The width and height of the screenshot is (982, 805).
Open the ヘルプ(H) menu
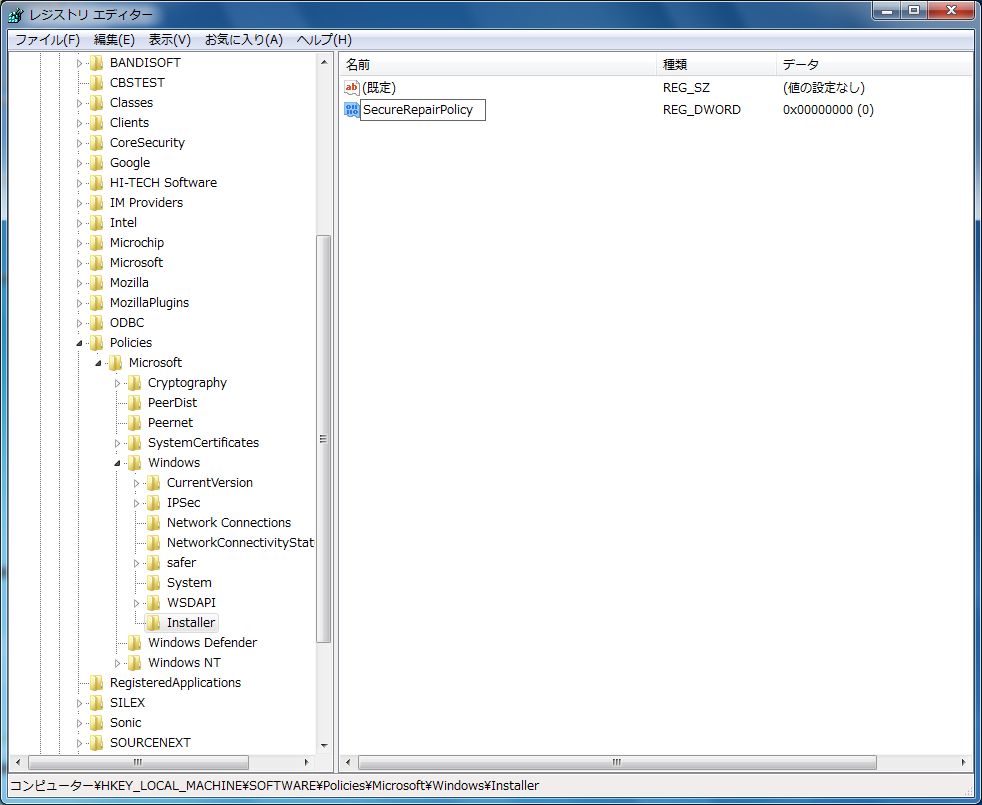click(324, 39)
